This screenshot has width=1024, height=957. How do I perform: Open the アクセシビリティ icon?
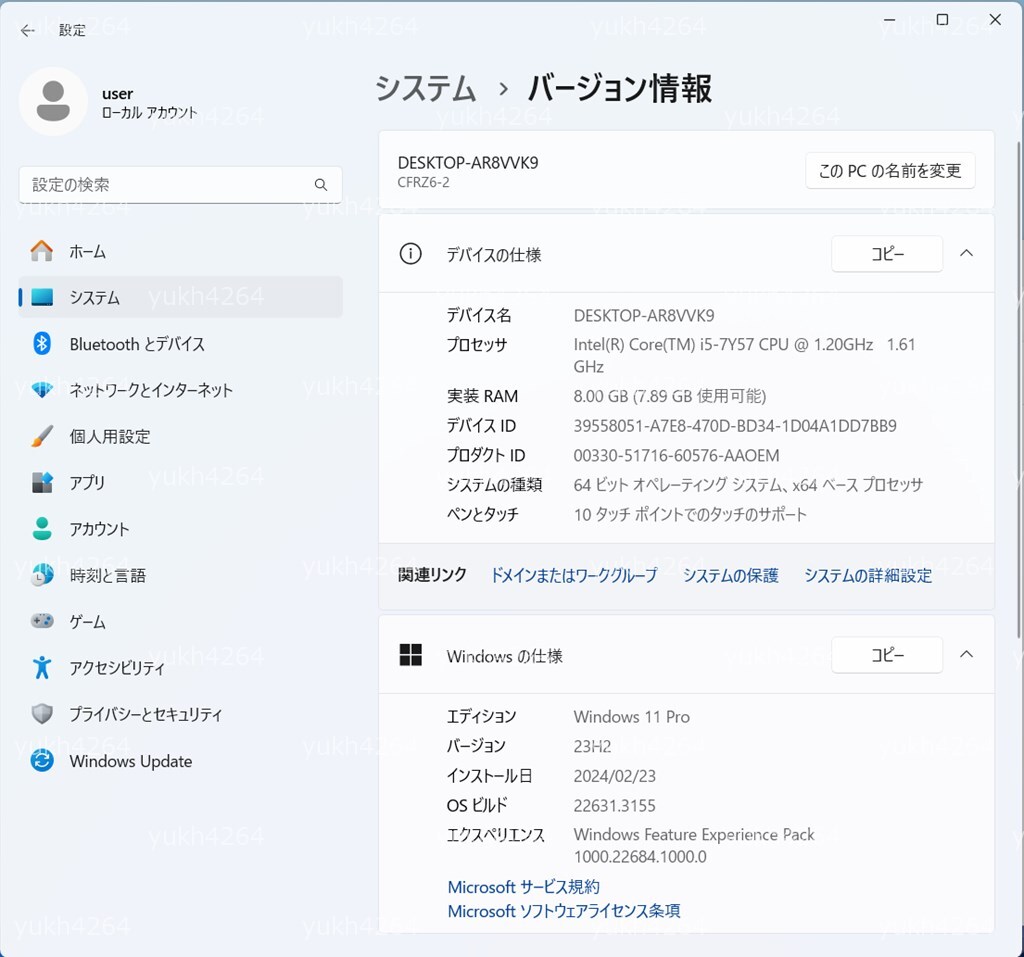42,668
